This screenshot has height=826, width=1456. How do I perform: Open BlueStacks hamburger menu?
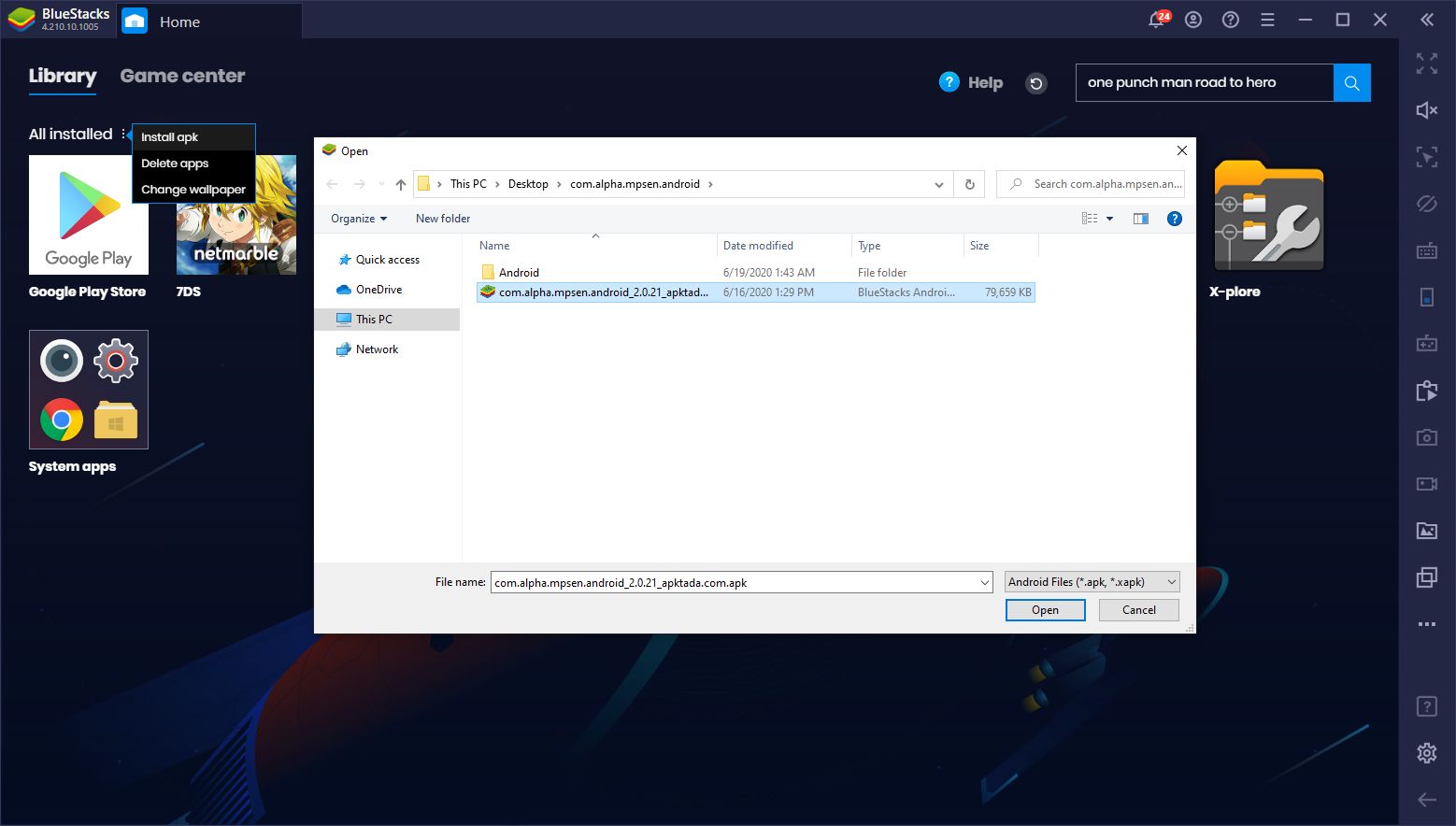[x=1267, y=20]
